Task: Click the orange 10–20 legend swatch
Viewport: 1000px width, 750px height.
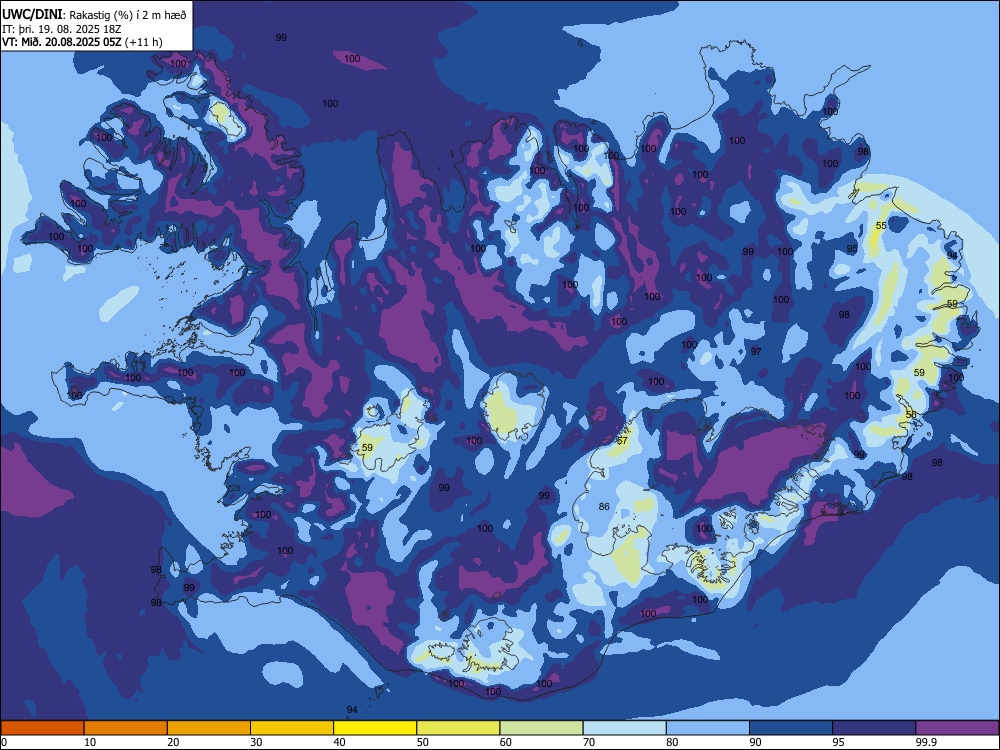Action: pyautogui.click(x=126, y=728)
